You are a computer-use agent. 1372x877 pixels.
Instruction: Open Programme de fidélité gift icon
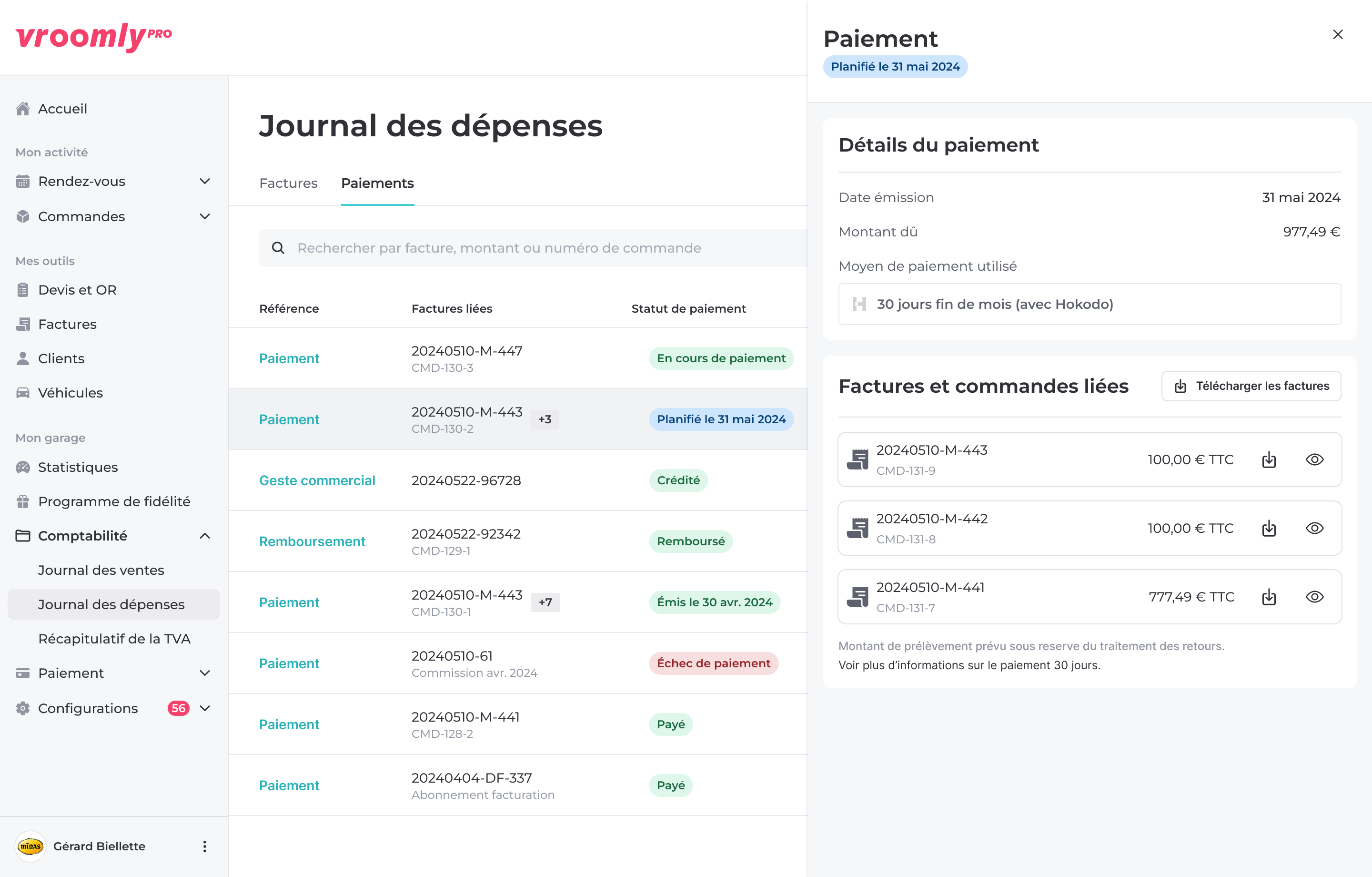point(23,501)
